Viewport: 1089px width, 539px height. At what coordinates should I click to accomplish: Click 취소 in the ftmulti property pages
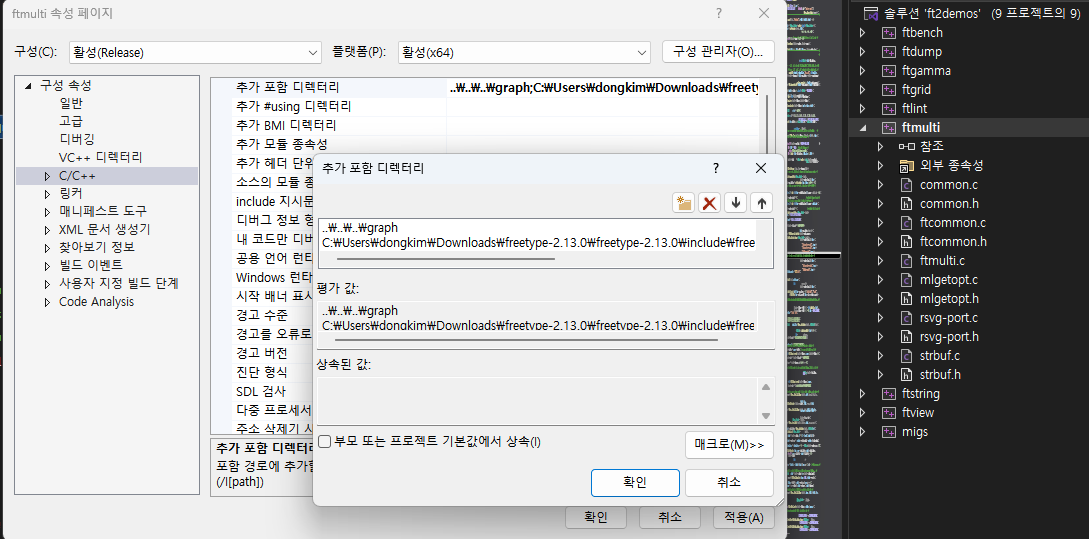tap(670, 517)
